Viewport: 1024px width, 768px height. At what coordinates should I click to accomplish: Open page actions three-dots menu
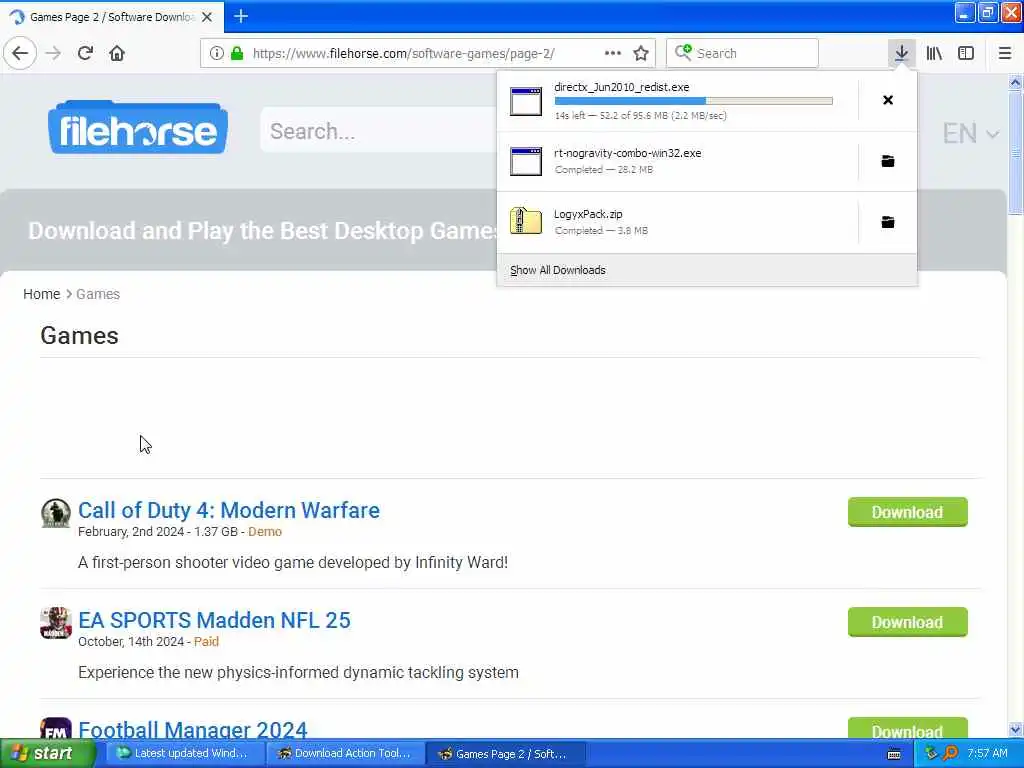click(x=613, y=53)
